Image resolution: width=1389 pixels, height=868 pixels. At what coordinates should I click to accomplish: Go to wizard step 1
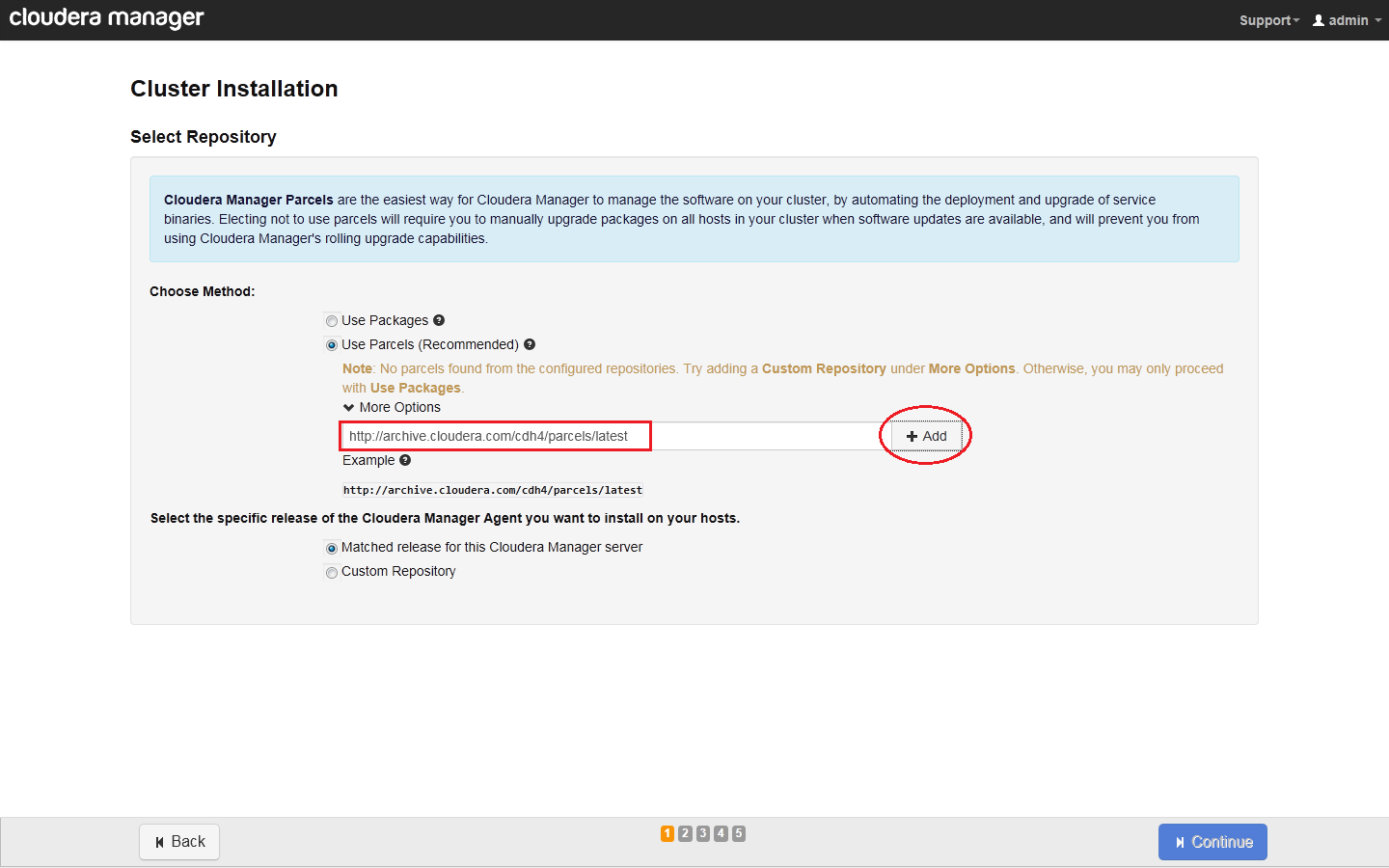coord(667,833)
